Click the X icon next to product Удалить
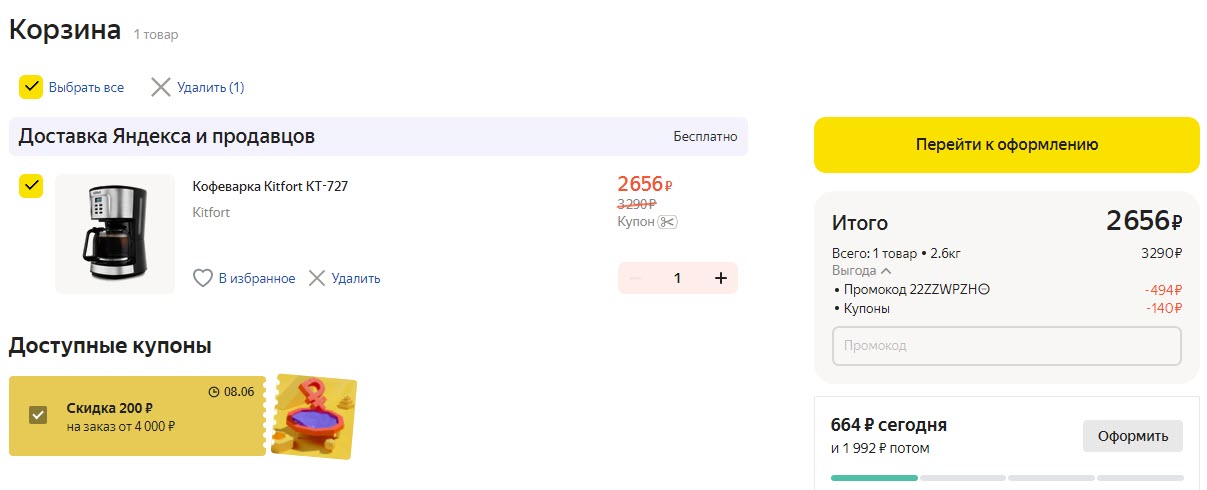This screenshot has width=1207, height=490. pyautogui.click(x=317, y=278)
